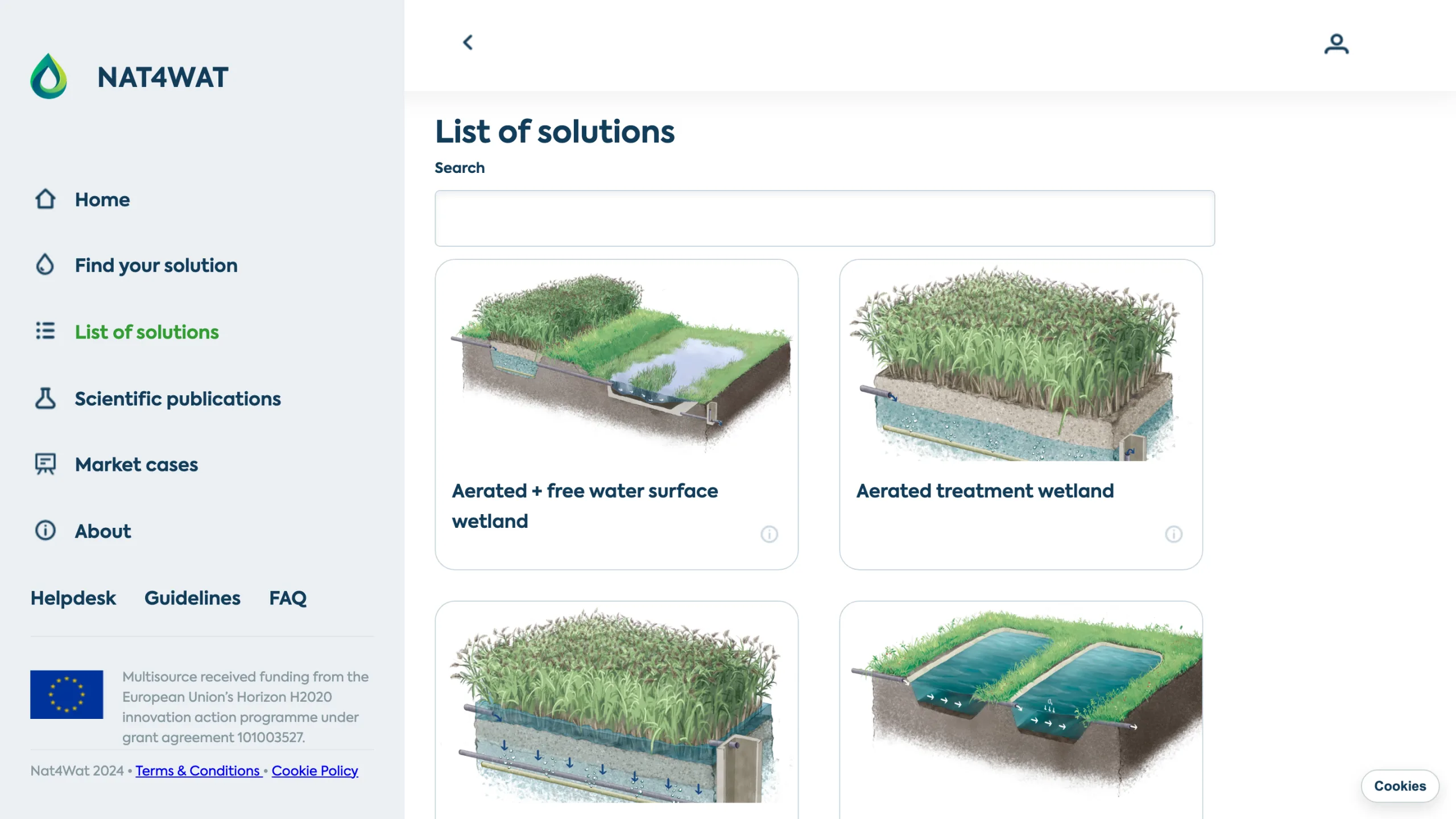1456x819 pixels.
Task: Open Scientific publications section
Action: pos(178,399)
